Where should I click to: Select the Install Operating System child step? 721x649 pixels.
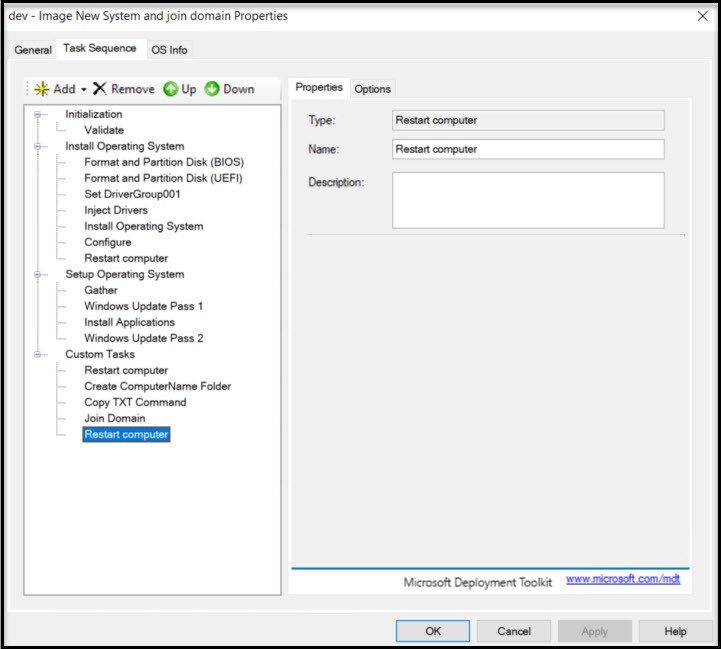(x=143, y=226)
